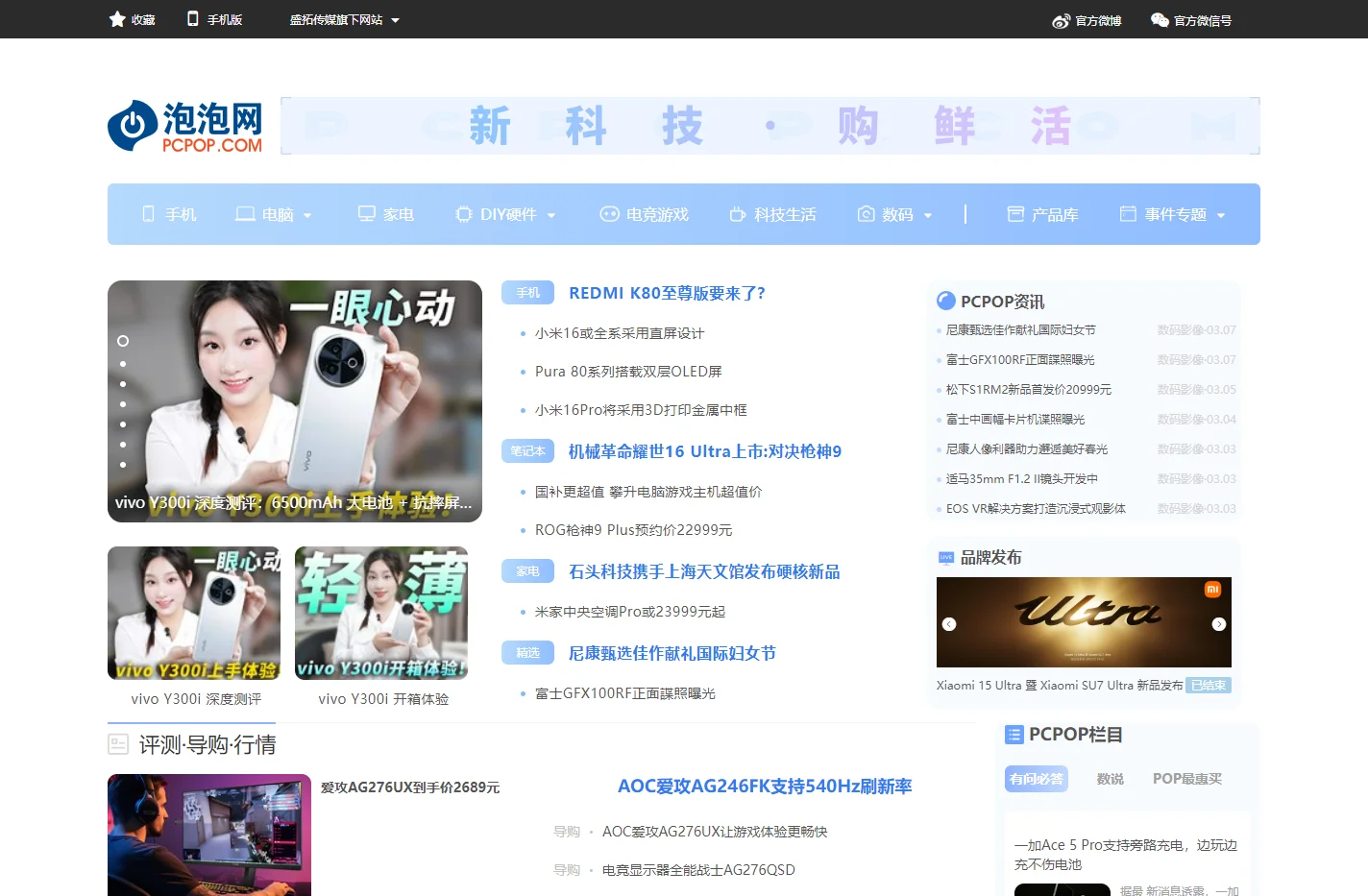Open headline 石头科技携手上海天文馆发布硬核新品
The height and width of the screenshot is (896, 1368).
704,571
